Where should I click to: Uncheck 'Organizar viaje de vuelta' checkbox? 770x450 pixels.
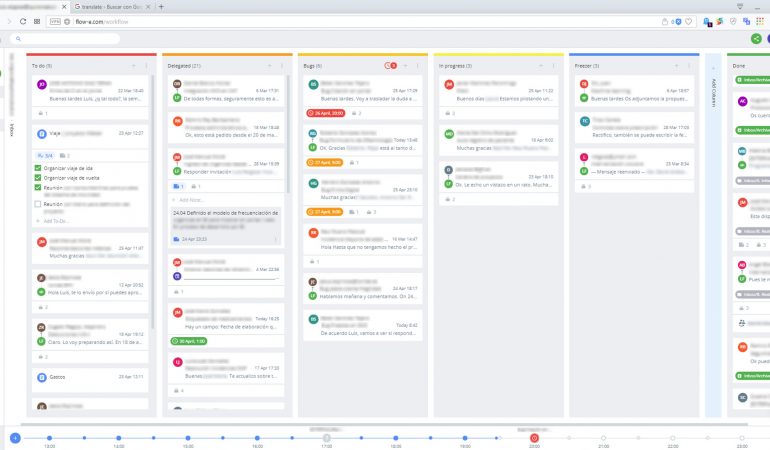[38, 179]
